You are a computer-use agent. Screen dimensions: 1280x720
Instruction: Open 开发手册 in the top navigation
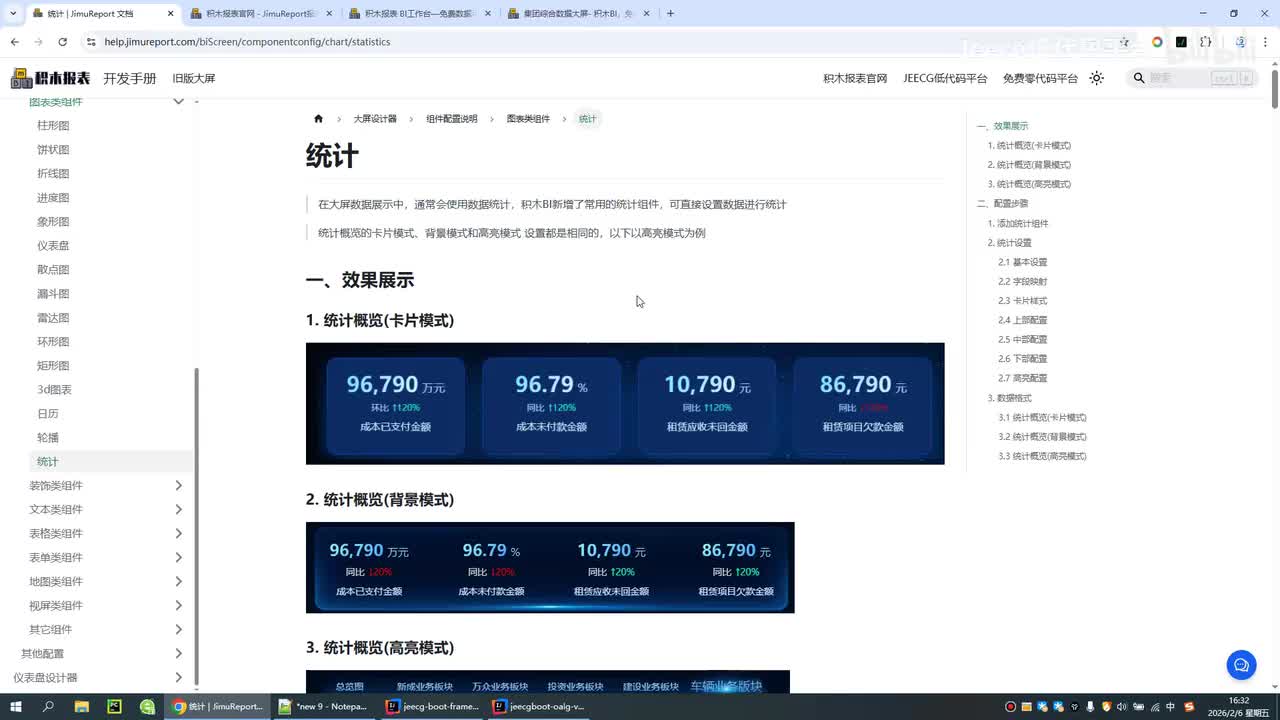pyautogui.click(x=130, y=78)
